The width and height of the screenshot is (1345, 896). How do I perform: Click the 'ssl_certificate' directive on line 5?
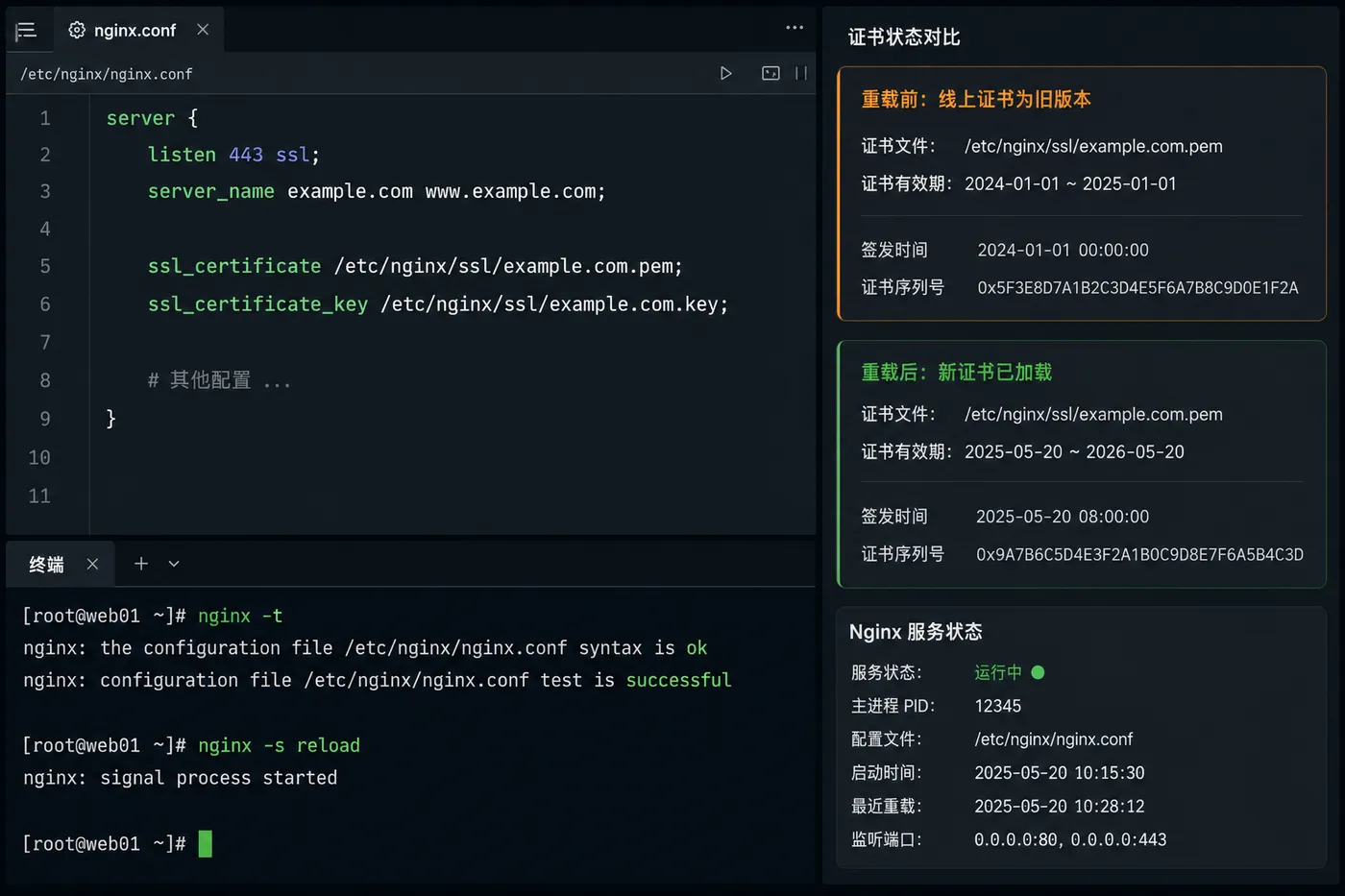point(234,266)
